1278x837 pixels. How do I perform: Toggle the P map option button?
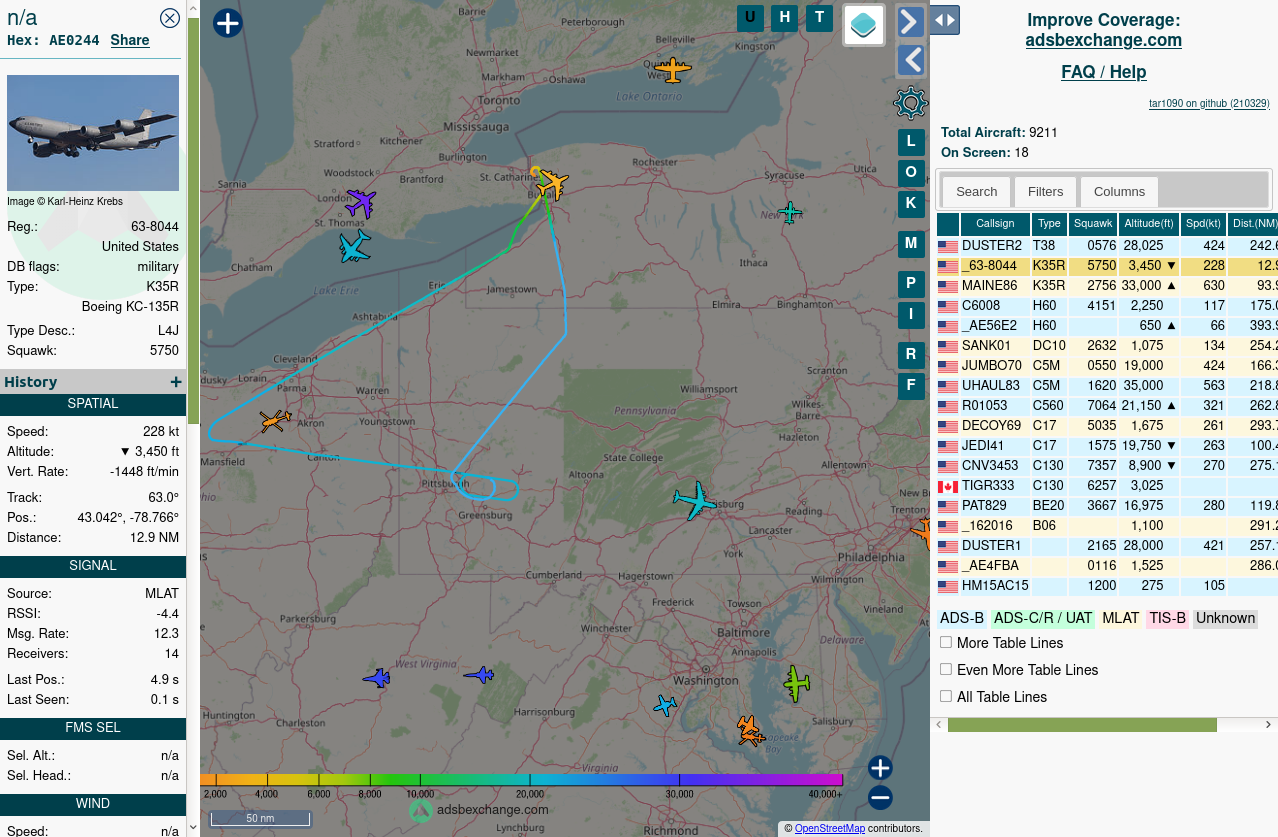coord(911,284)
